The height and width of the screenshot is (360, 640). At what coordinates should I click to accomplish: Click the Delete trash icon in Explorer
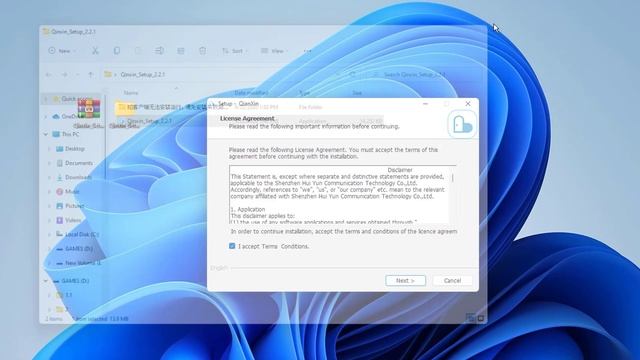tap(202, 51)
